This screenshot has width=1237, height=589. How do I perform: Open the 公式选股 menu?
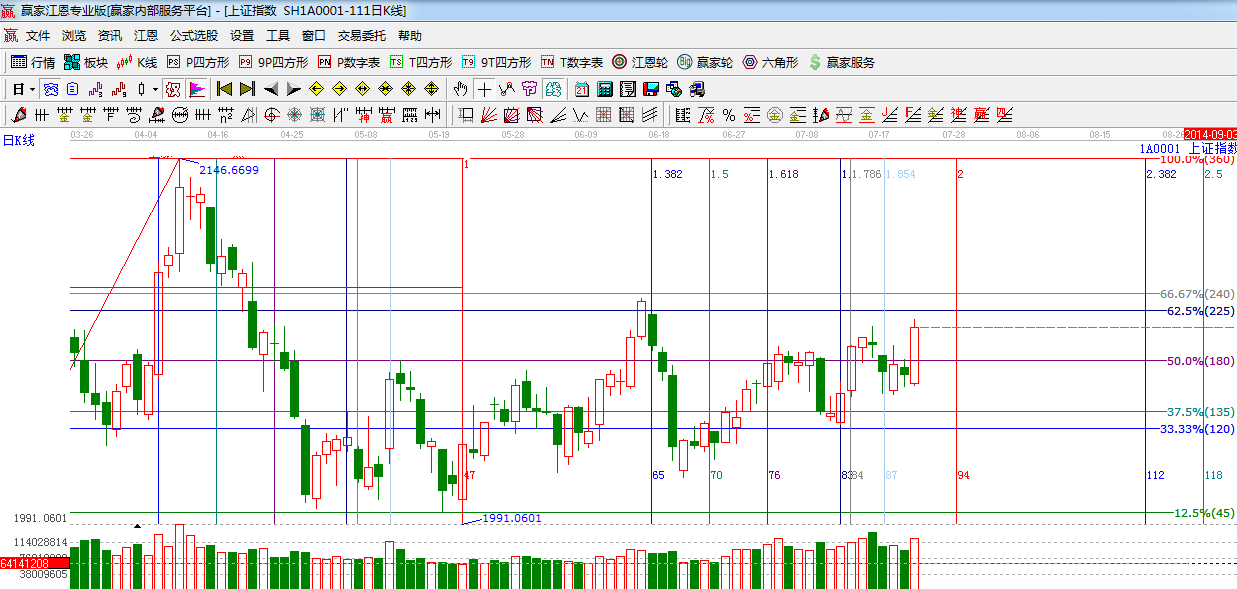click(x=193, y=35)
